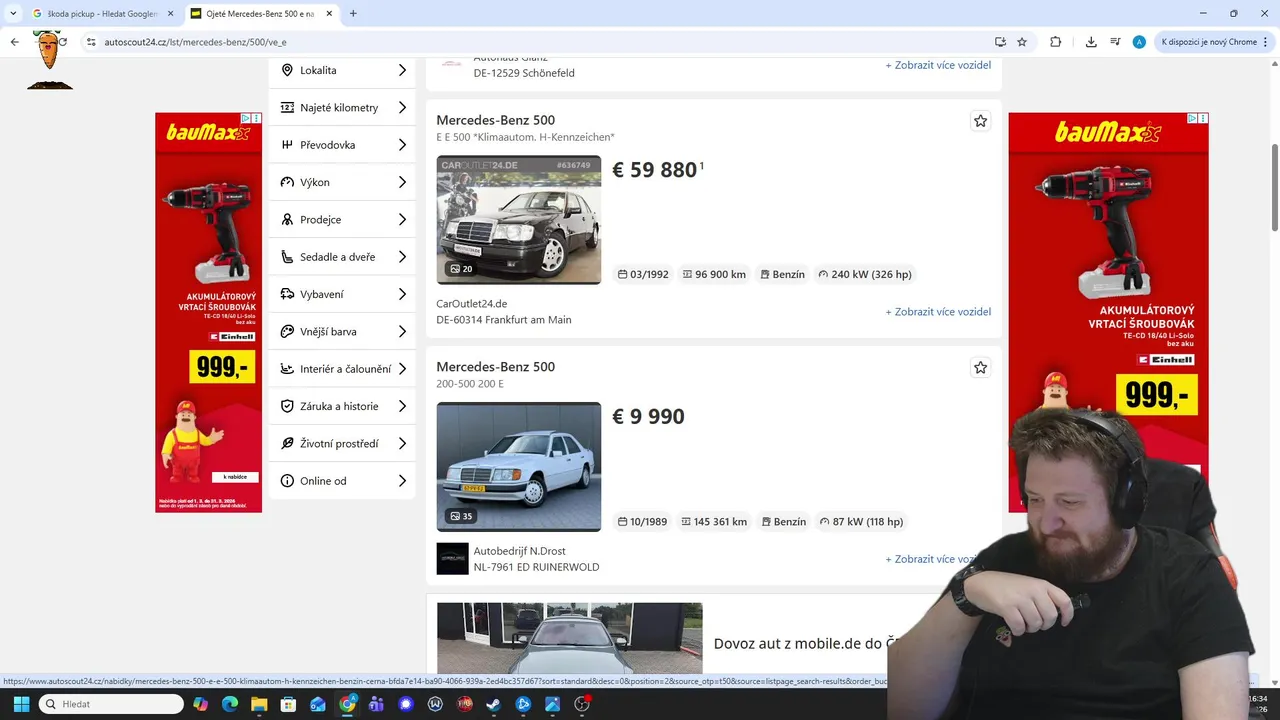Open a new browser tab
Image resolution: width=1280 pixels, height=720 pixels.
pyautogui.click(x=353, y=14)
